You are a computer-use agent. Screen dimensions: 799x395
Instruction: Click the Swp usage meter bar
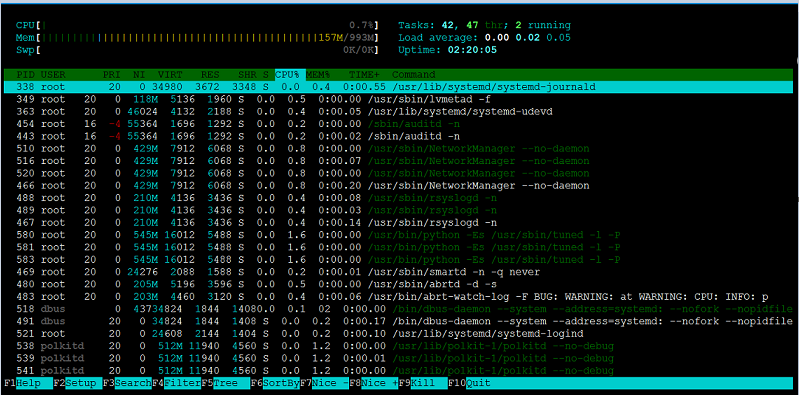[198, 49]
